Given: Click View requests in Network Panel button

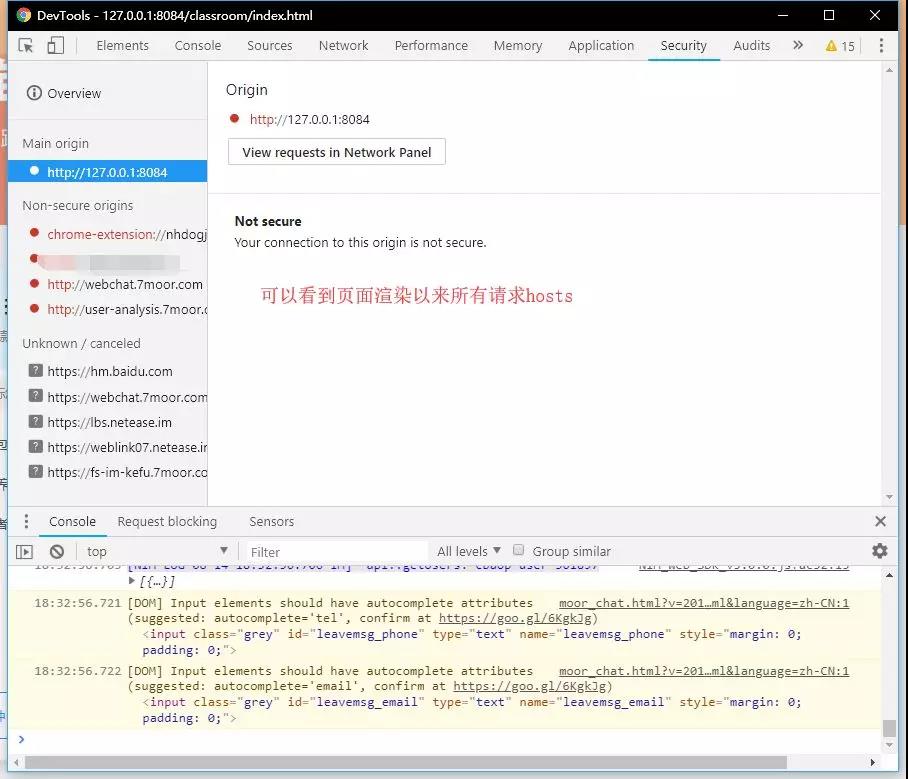Looking at the screenshot, I should coord(337,152).
